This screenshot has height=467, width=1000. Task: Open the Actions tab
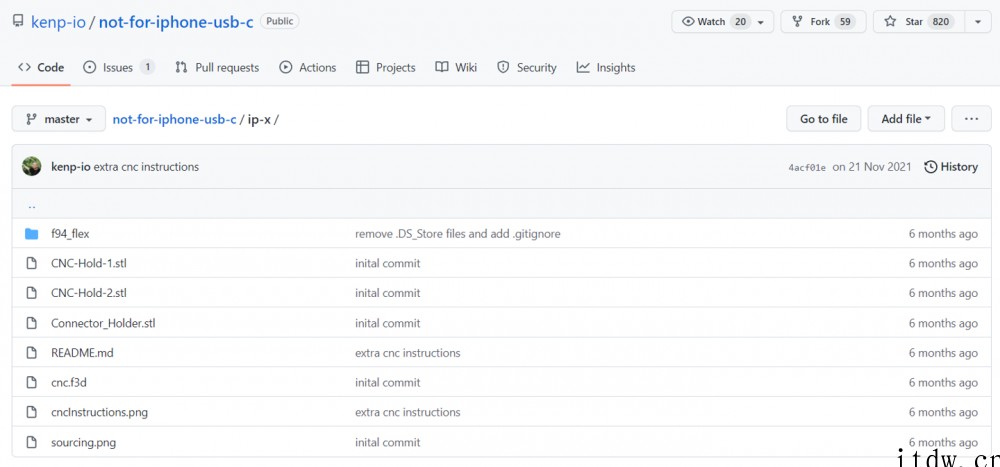point(307,68)
